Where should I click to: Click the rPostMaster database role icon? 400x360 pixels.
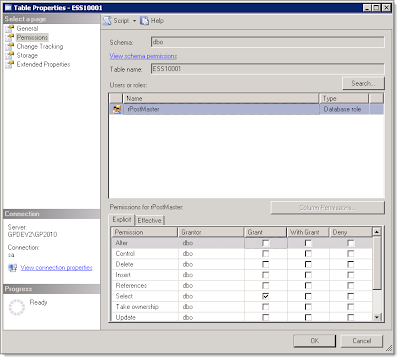pos(117,109)
